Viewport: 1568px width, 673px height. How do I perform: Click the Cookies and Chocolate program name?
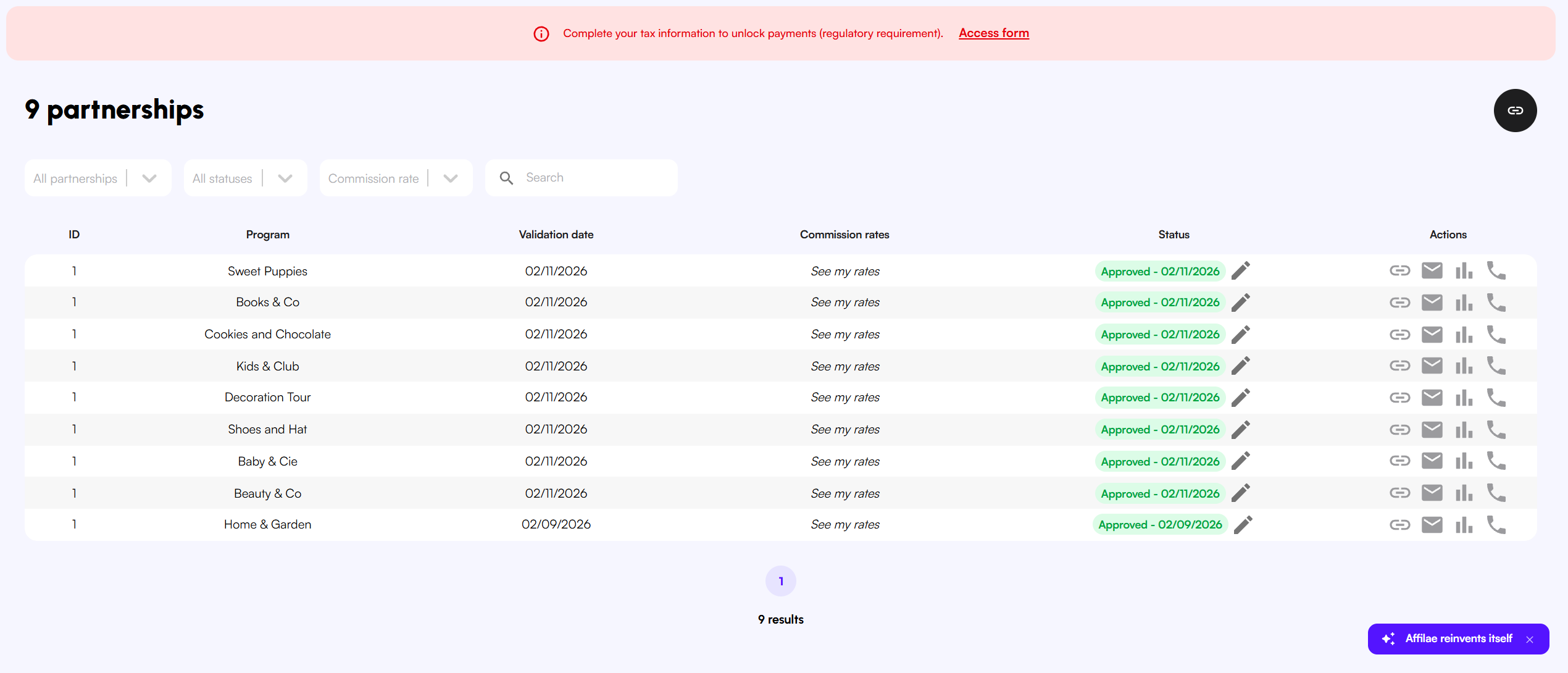[x=267, y=334]
